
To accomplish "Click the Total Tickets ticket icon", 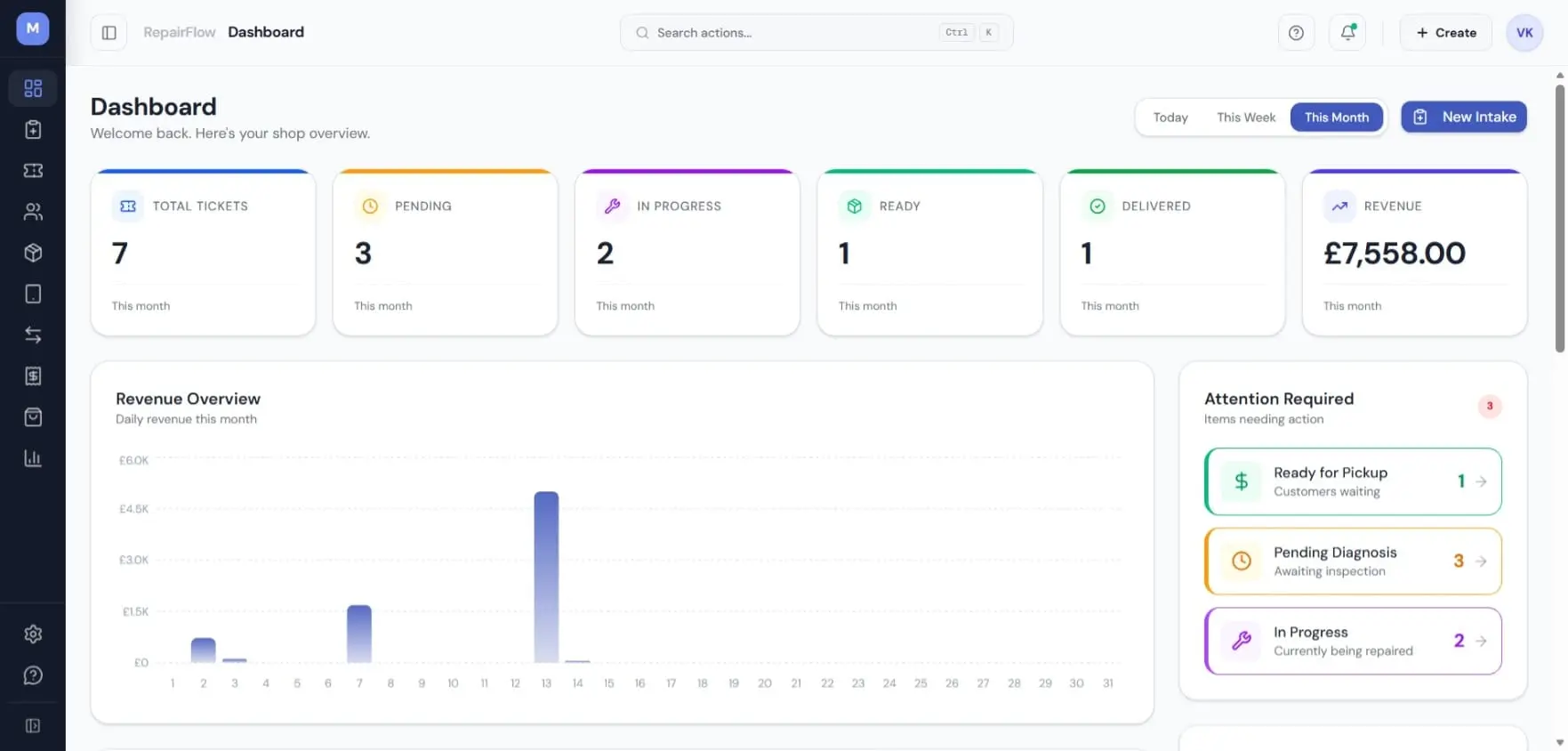I will tap(128, 206).
